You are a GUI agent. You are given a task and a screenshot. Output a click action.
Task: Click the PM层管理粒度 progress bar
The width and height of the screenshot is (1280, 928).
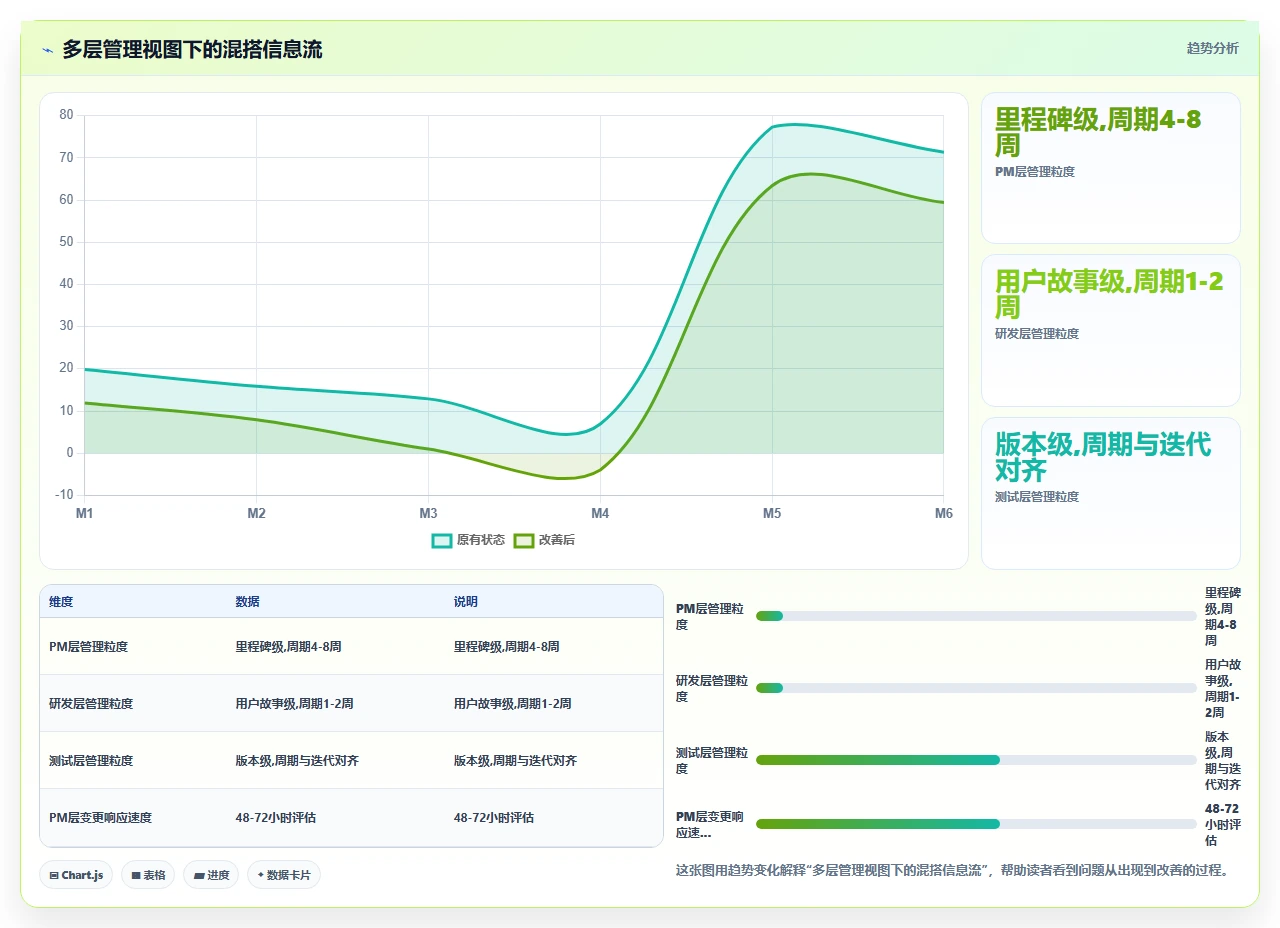976,616
